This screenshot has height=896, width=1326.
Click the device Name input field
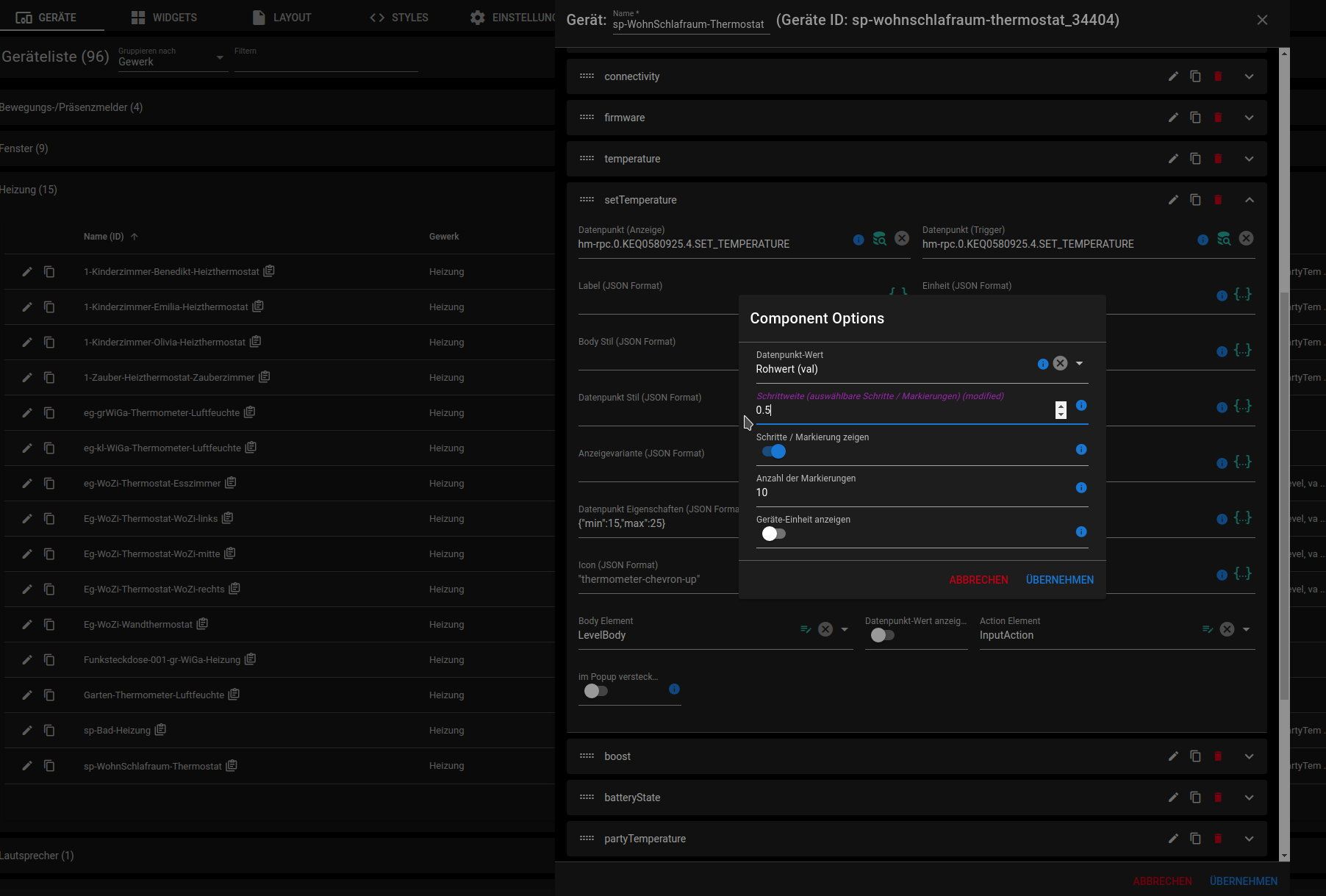click(x=690, y=24)
